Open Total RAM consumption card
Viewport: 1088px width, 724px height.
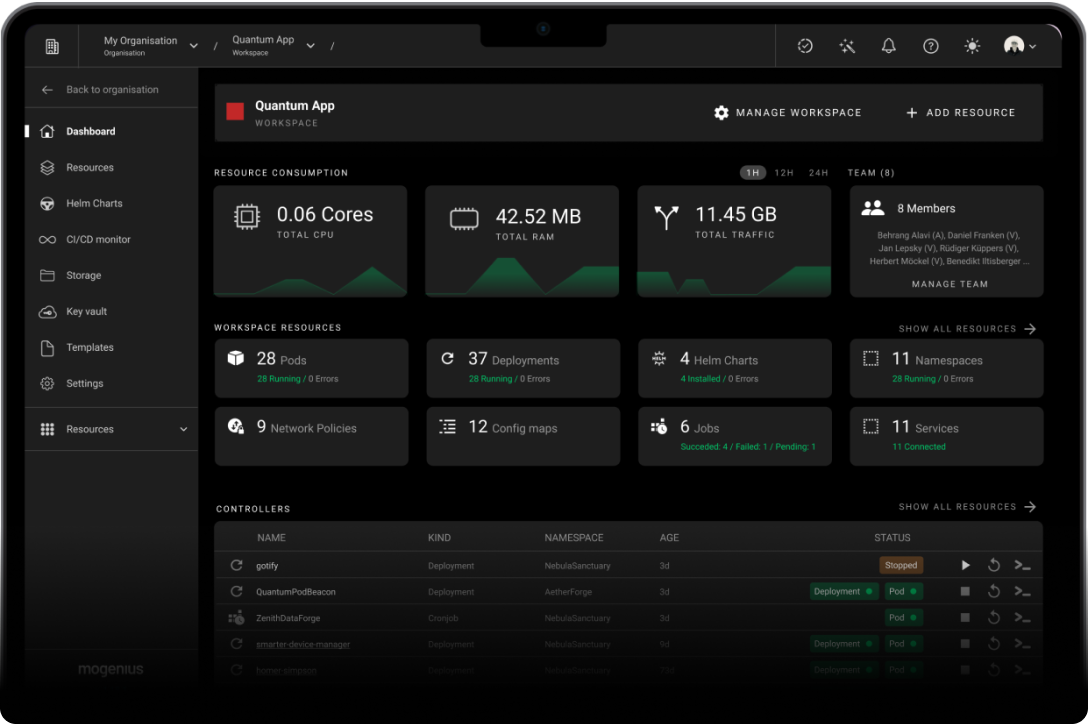coord(522,241)
